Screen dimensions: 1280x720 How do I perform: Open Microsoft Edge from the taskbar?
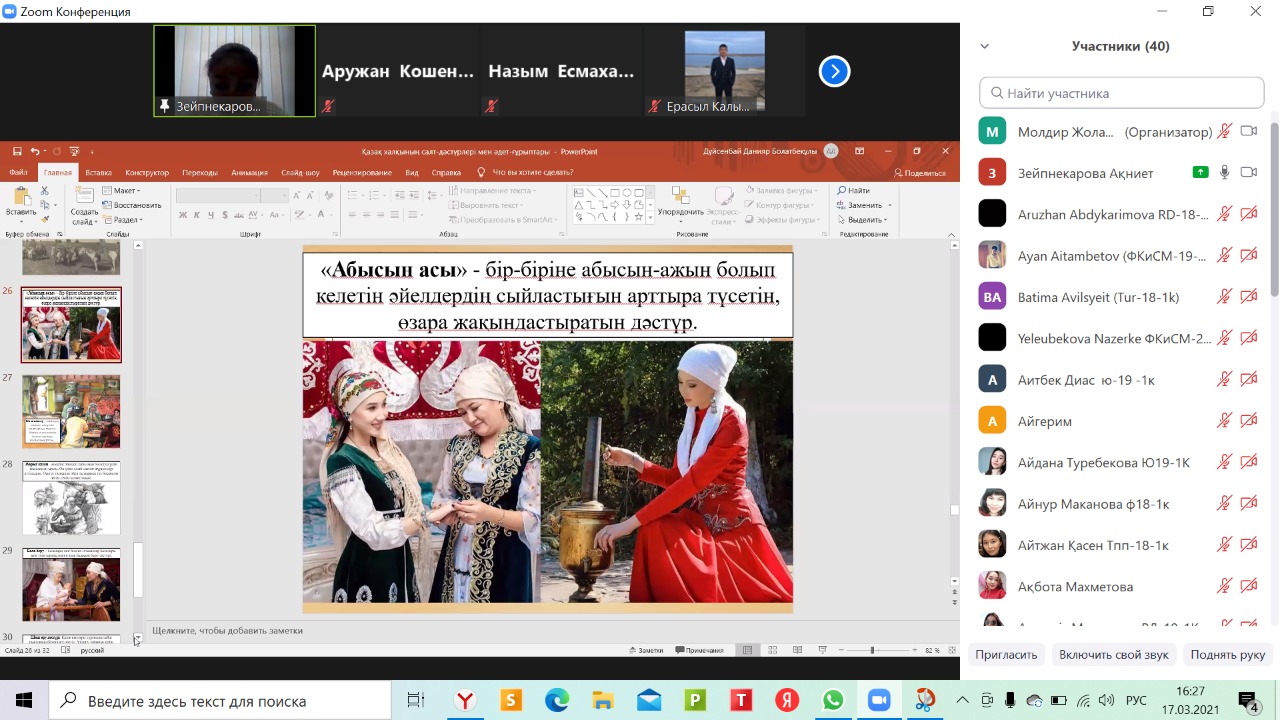pos(557,700)
